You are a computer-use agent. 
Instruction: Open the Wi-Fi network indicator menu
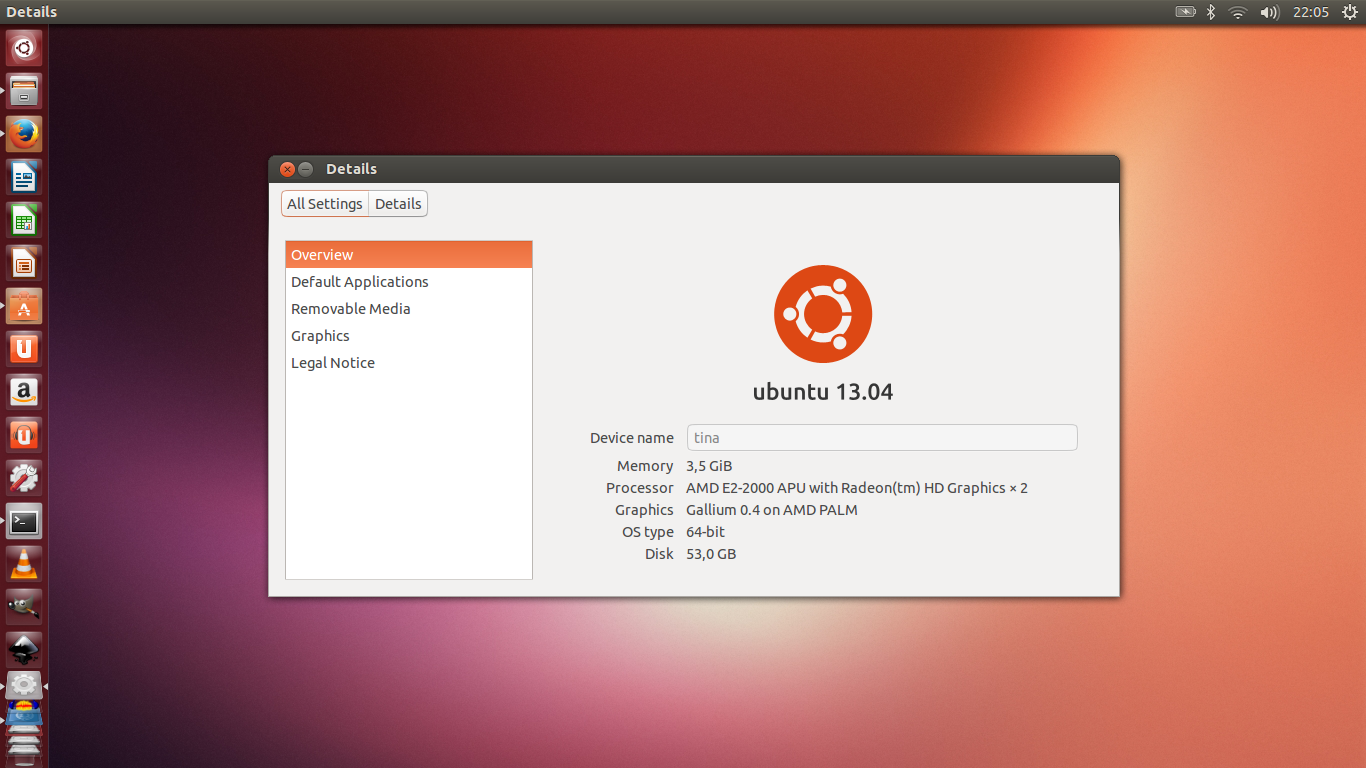(x=1238, y=12)
